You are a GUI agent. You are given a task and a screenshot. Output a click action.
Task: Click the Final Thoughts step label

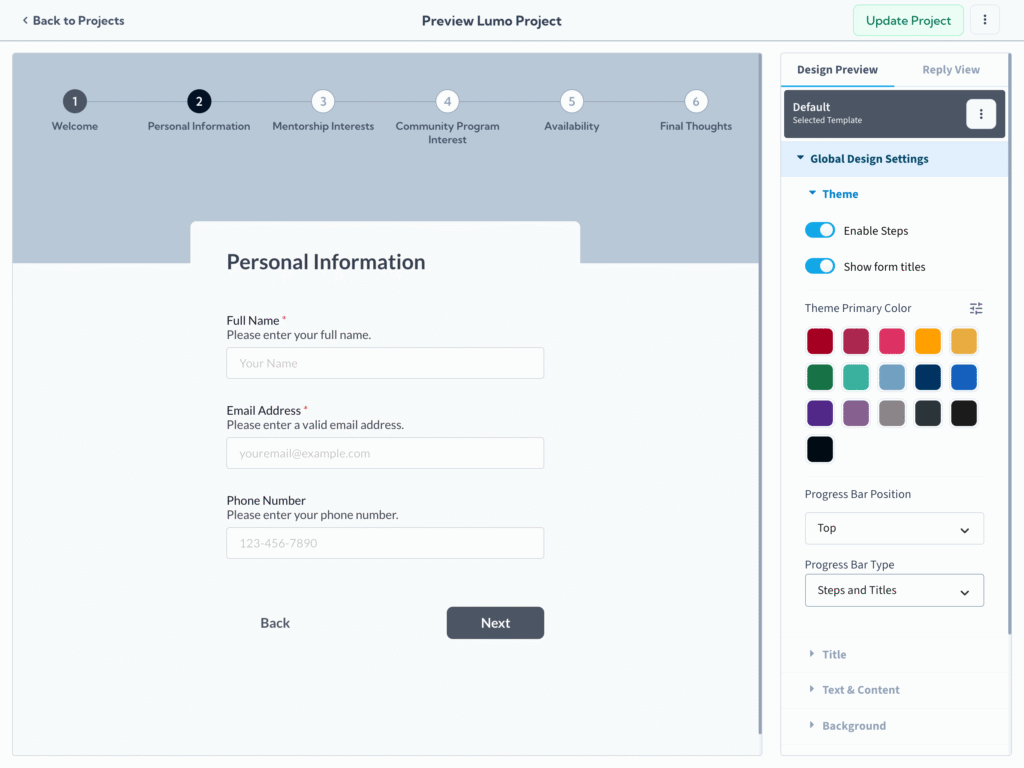coord(696,126)
